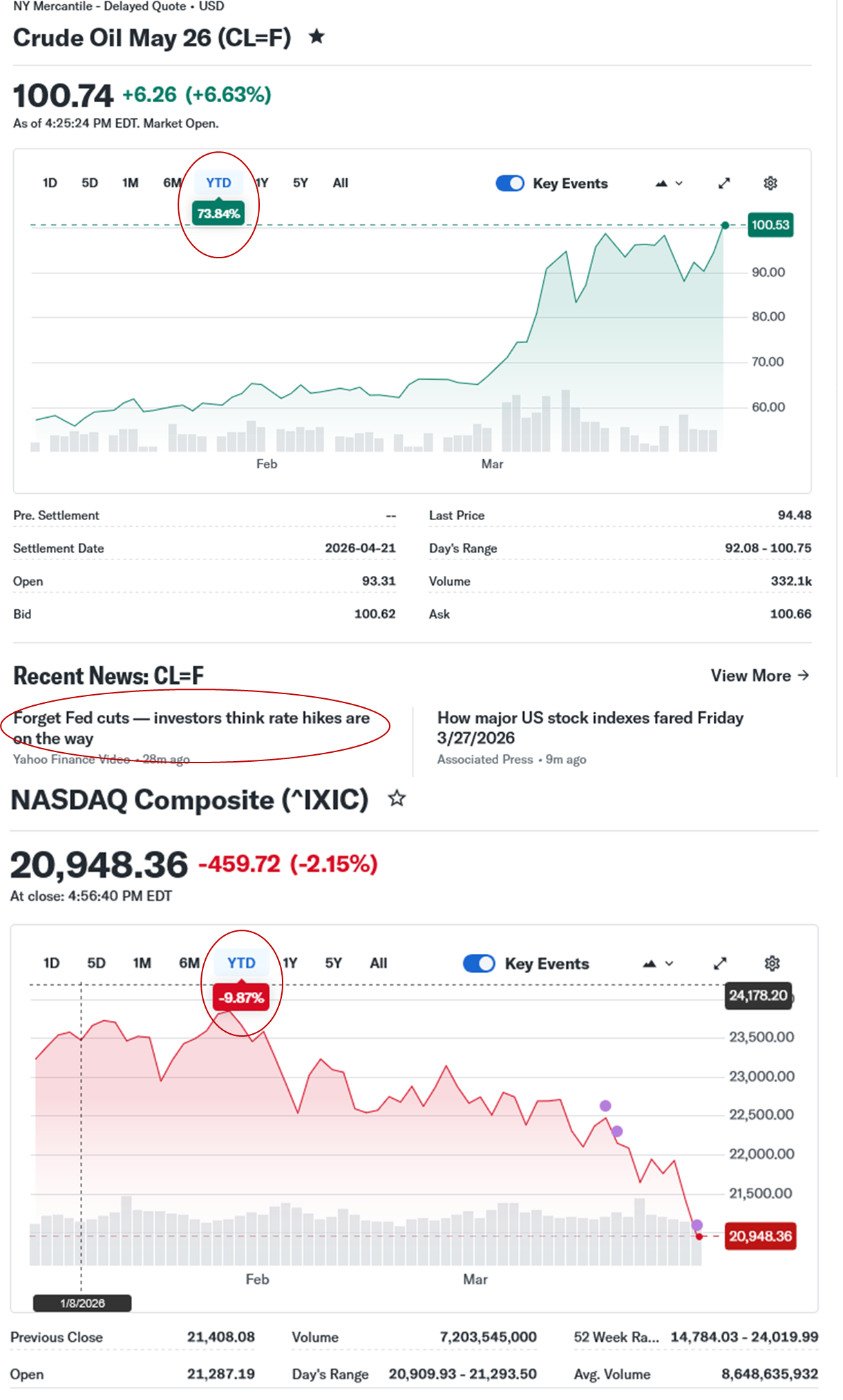The width and height of the screenshot is (843, 1400).
Task: Open chart type dropdown arrow on crude chart
Action: point(679,184)
